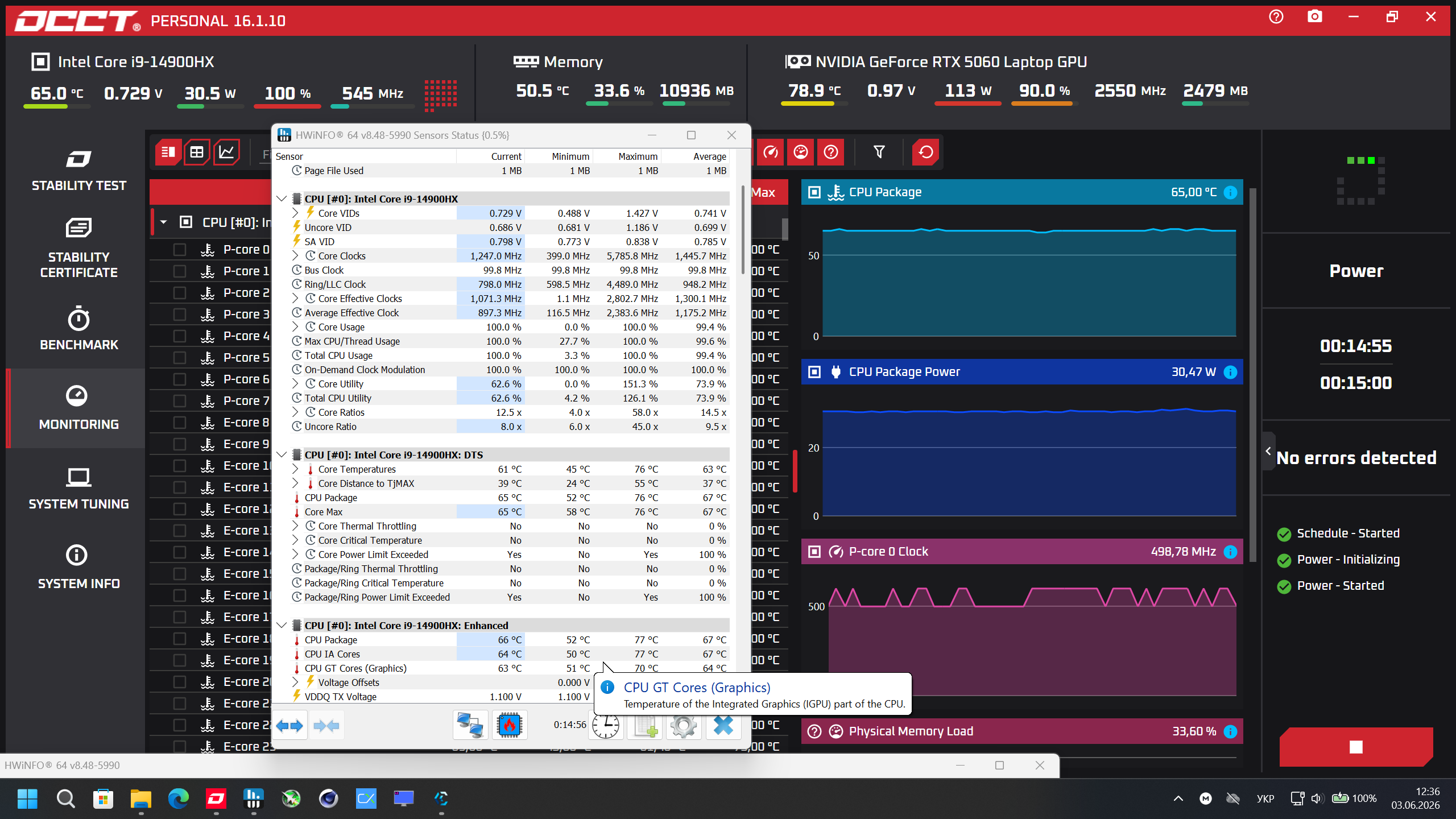The width and height of the screenshot is (1456, 819).
Task: Expand Core Clocks in HWiNFO
Action: [x=295, y=256]
